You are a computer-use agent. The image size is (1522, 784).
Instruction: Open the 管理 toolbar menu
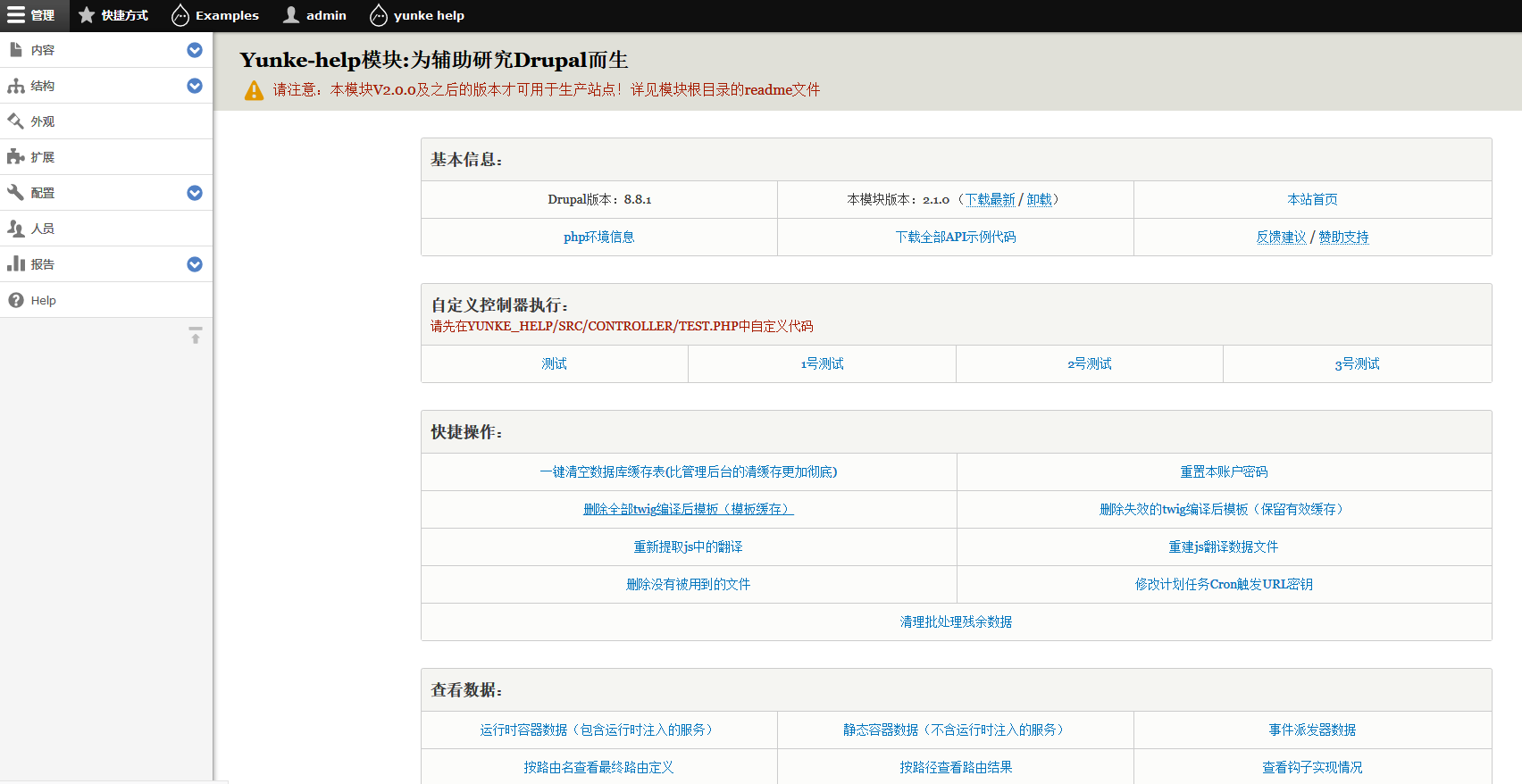[33, 15]
